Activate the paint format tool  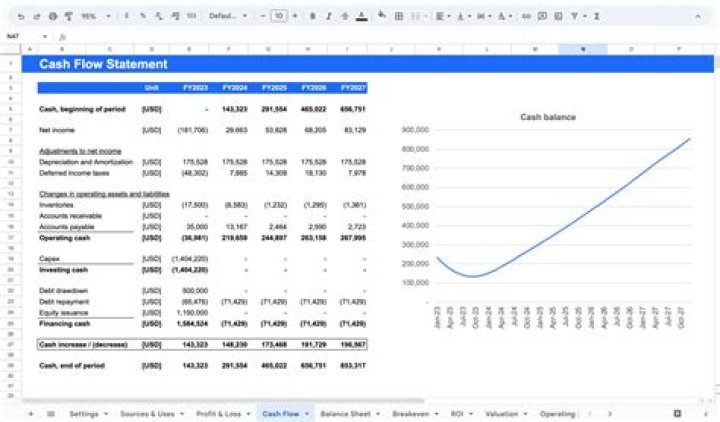coord(68,17)
